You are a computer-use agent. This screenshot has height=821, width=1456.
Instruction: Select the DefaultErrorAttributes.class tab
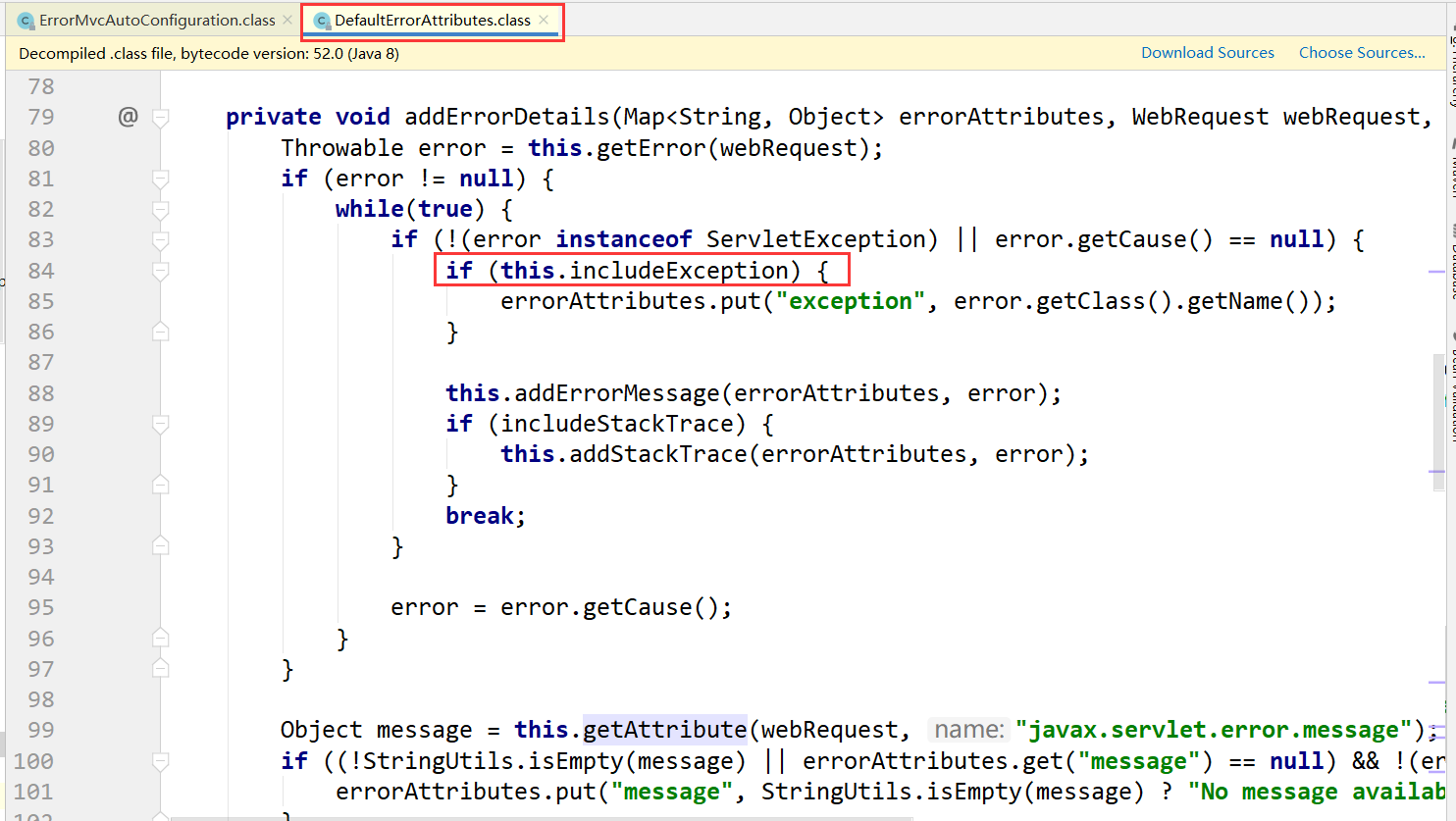pos(433,20)
